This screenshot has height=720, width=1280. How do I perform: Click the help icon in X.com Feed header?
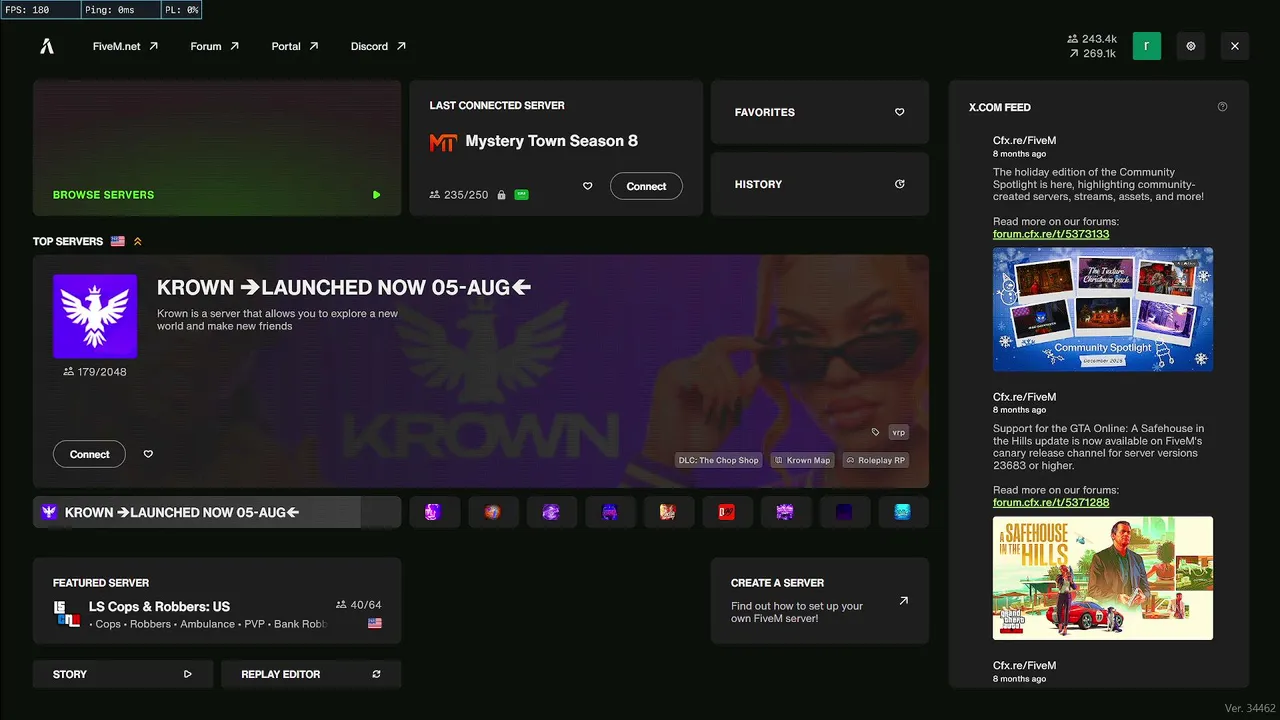point(1222,107)
